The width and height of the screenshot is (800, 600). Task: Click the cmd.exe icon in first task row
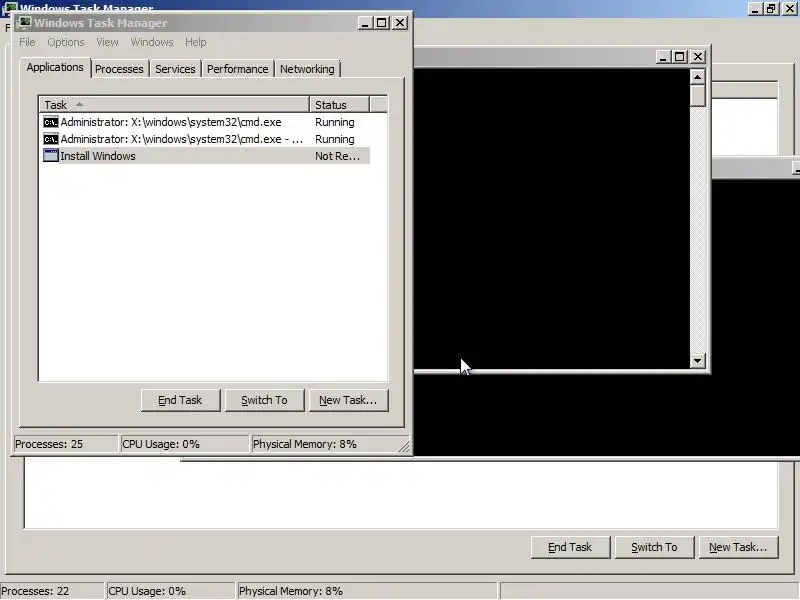tap(51, 122)
